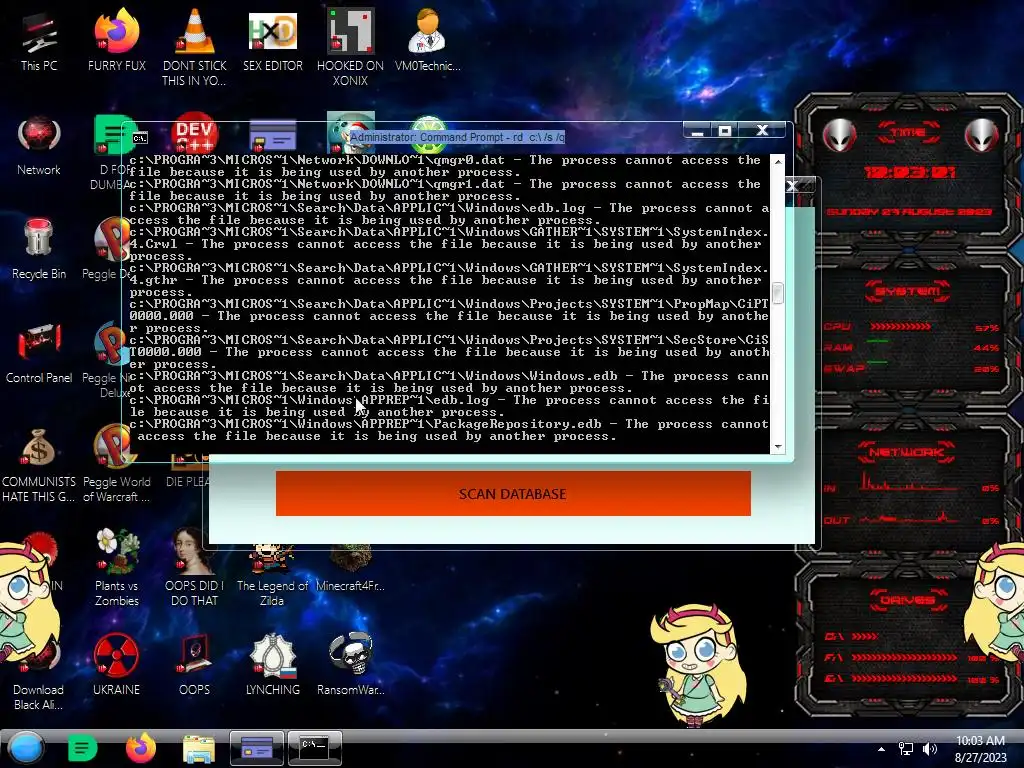Open the HxD icon labeled SEX EDITOR

pyautogui.click(x=273, y=40)
